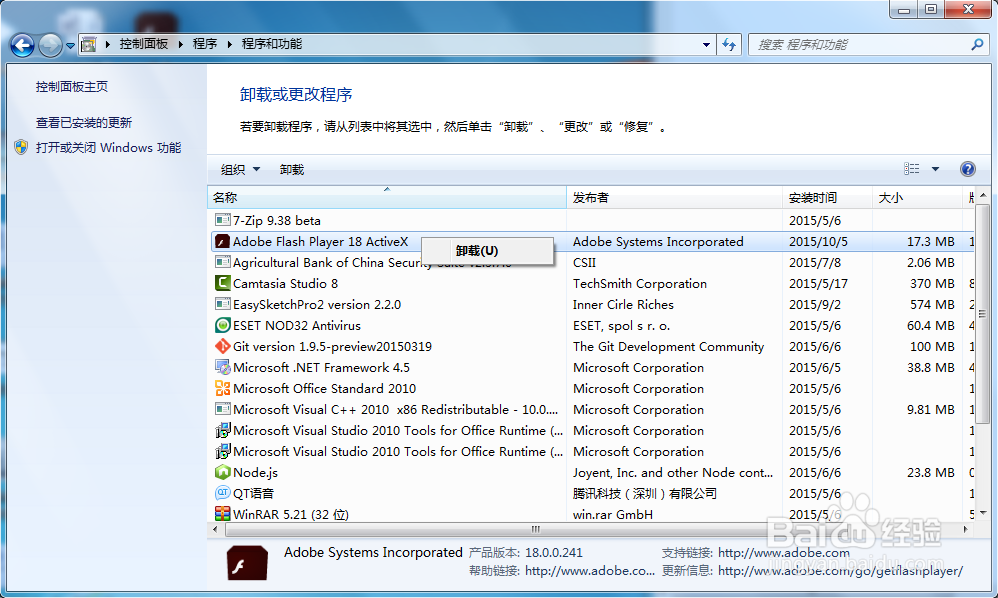Click Inner Cirle Riches publisher cell

(623, 305)
